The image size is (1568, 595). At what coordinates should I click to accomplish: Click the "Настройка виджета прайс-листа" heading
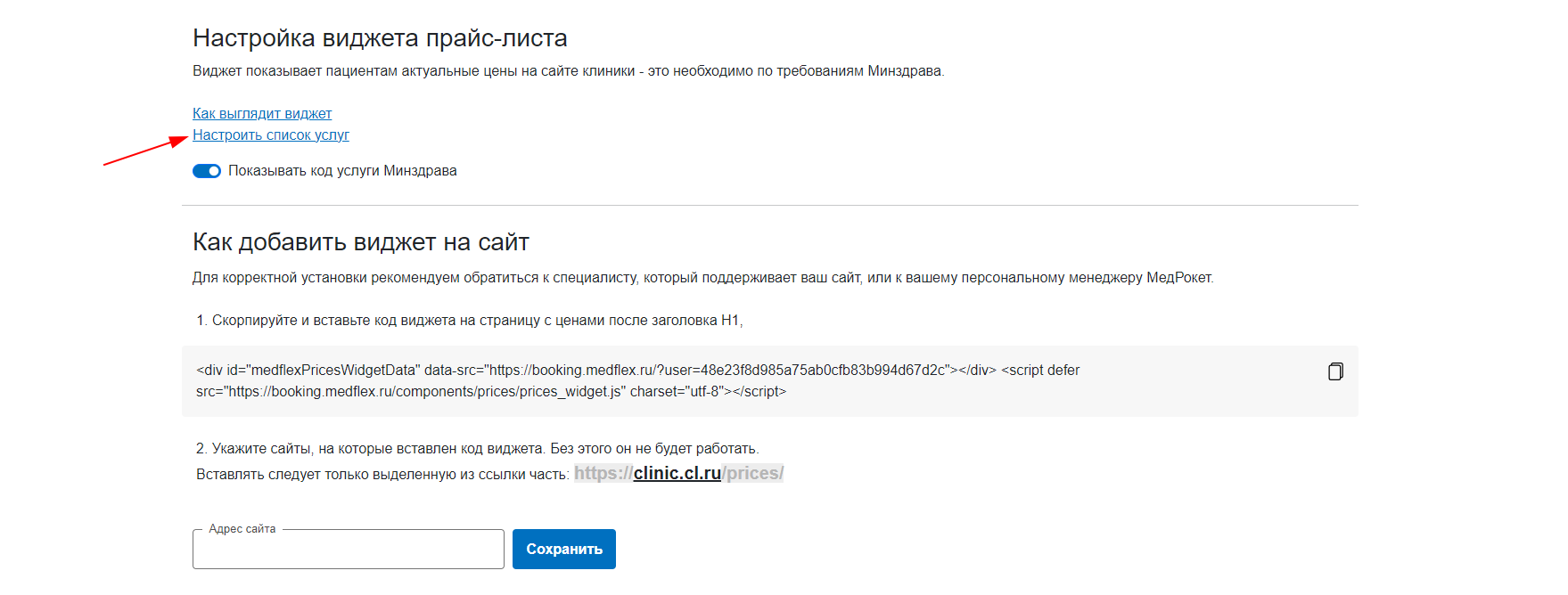pyautogui.click(x=380, y=38)
